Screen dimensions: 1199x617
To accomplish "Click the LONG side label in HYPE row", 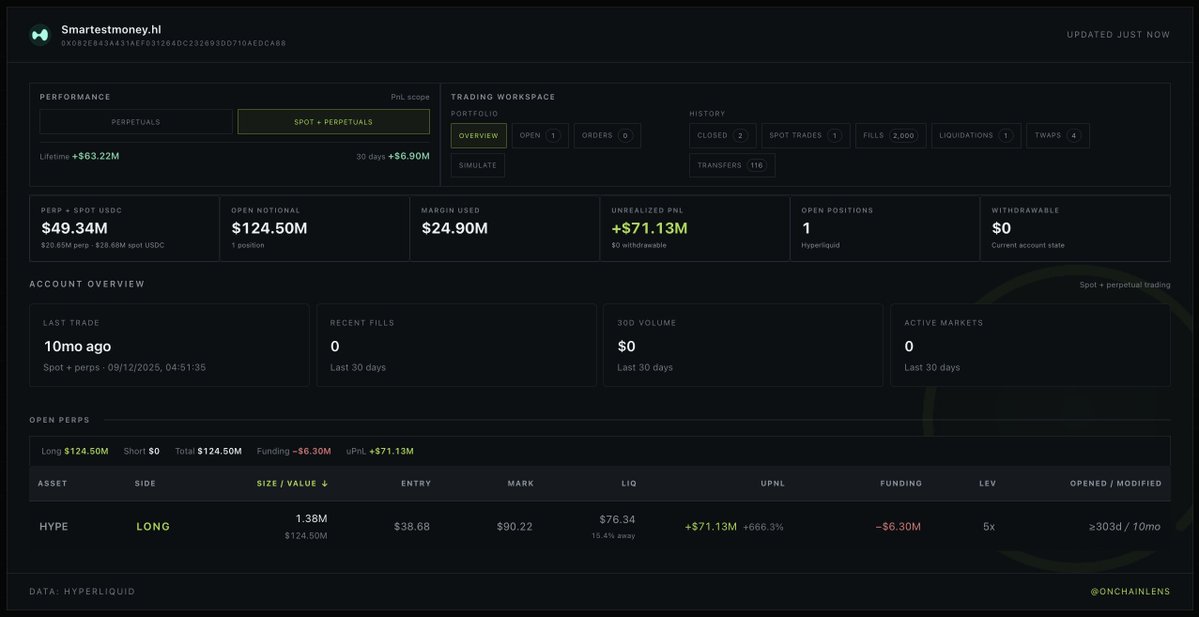I will [x=153, y=527].
